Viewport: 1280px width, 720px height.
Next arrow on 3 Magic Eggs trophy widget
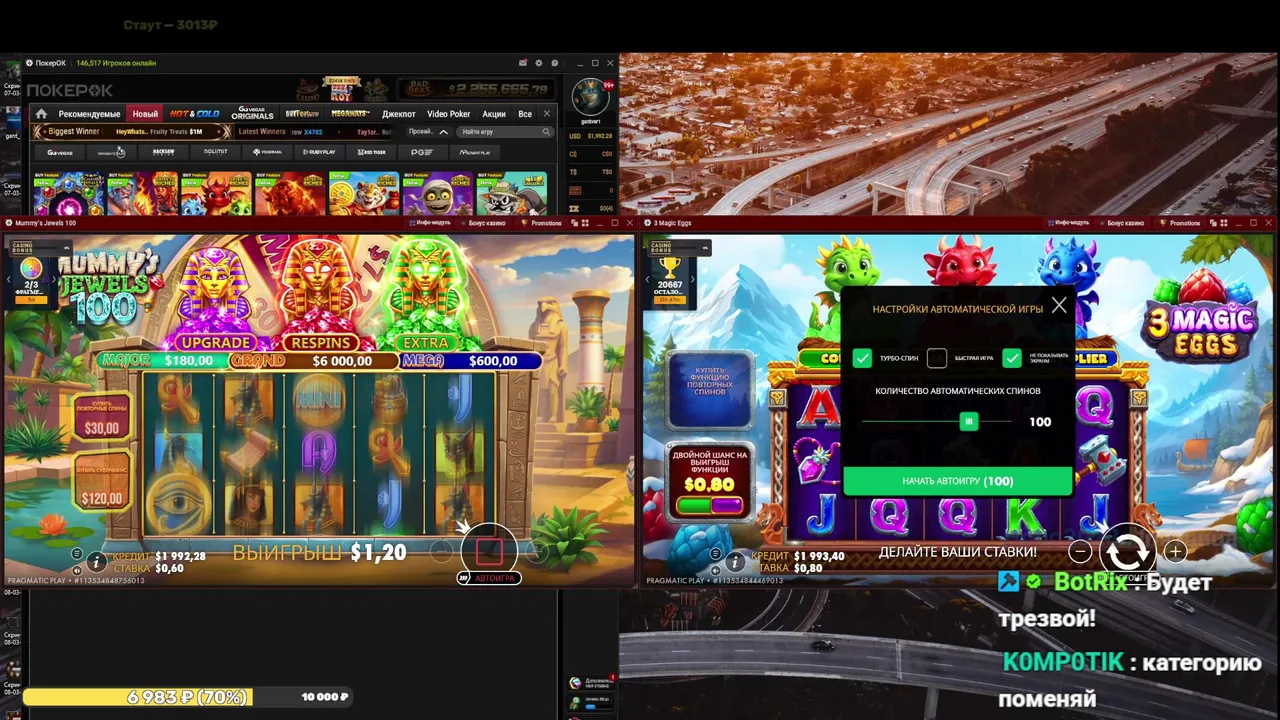point(693,279)
